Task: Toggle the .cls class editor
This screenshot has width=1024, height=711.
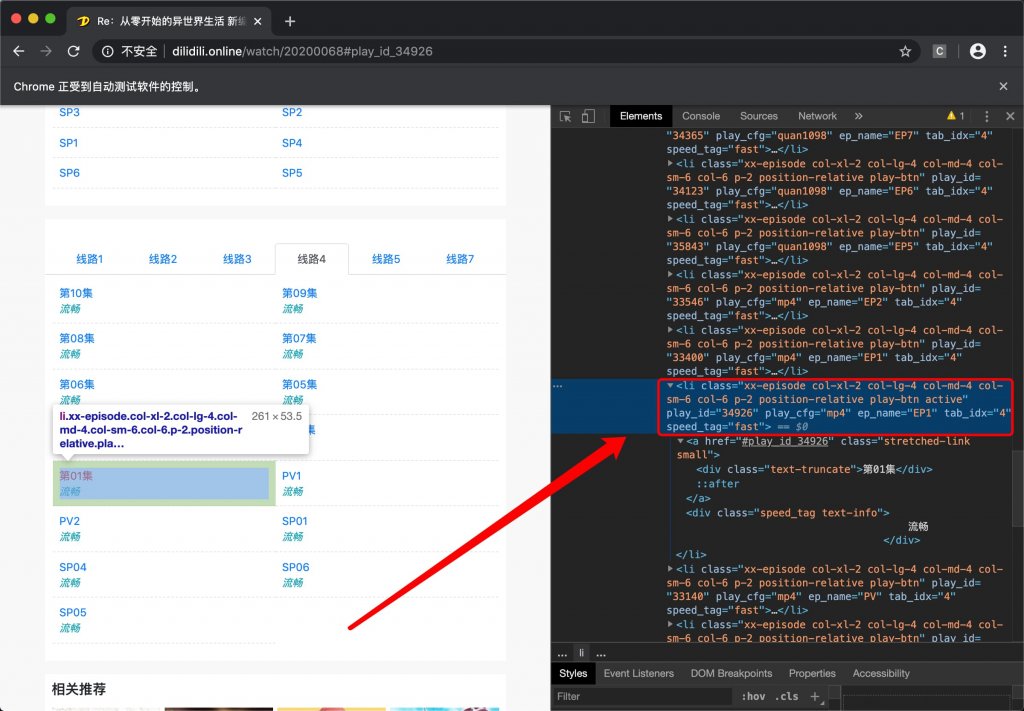Action: pyautogui.click(x=788, y=696)
